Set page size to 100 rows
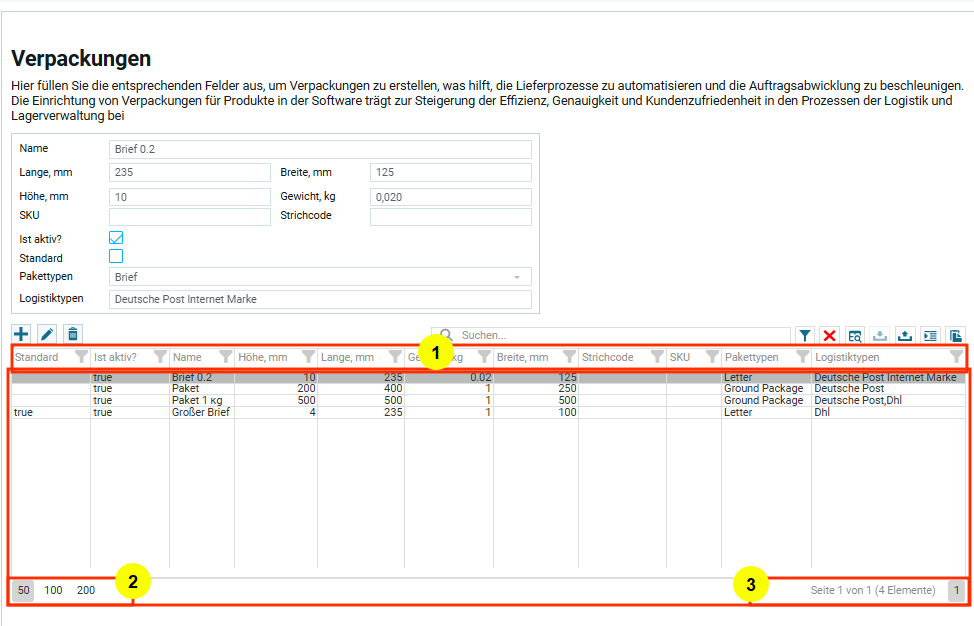 pyautogui.click(x=53, y=591)
